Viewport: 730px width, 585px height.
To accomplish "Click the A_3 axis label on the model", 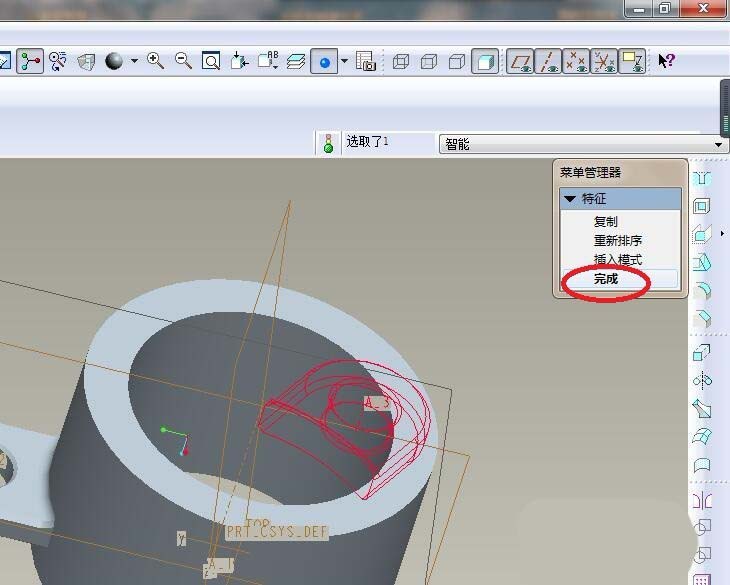I will pos(377,403).
